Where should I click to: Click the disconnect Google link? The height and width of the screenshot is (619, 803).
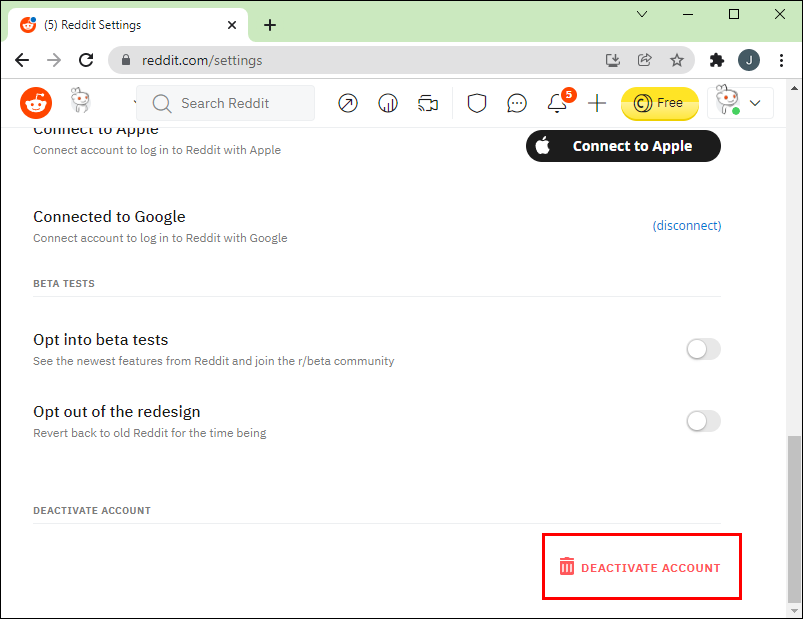(687, 225)
